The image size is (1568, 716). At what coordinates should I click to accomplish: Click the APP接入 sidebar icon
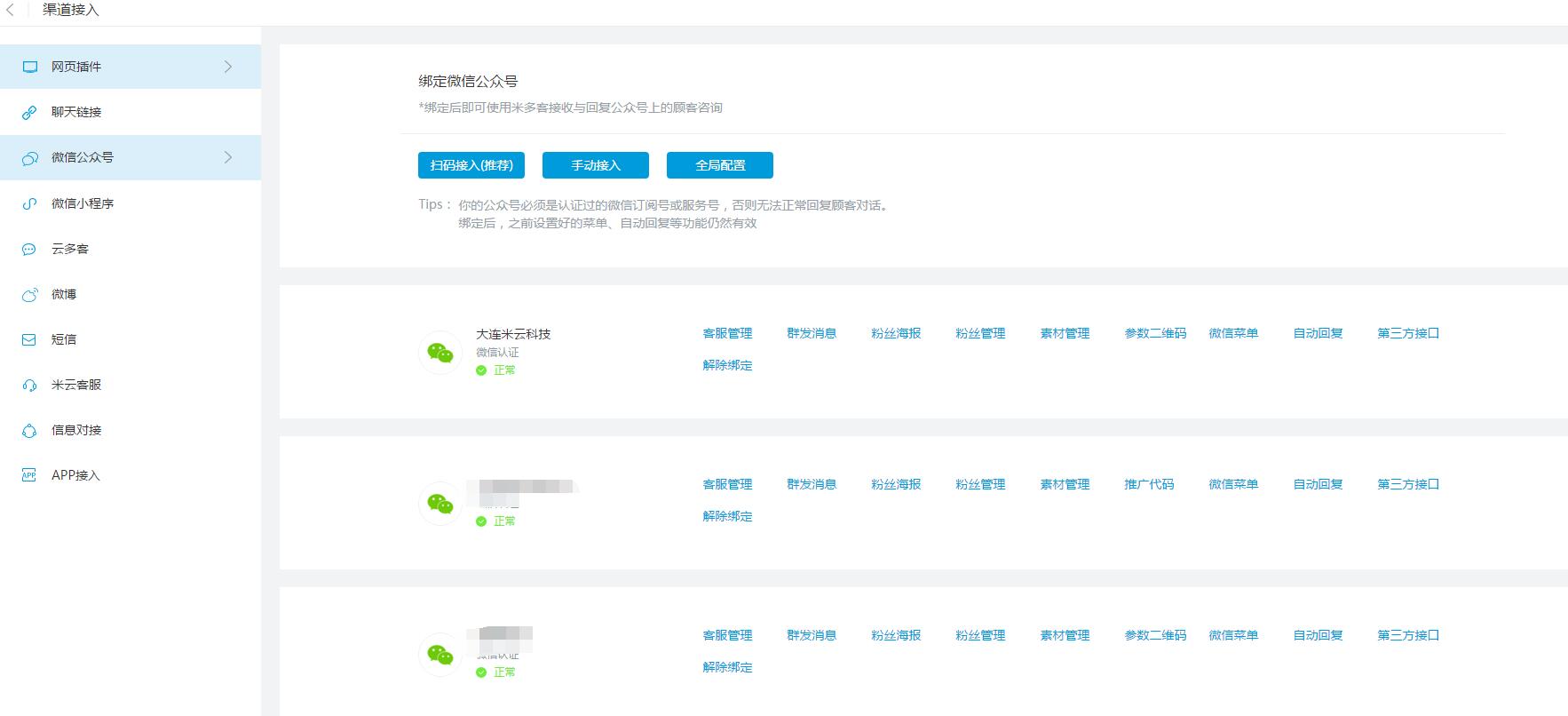pos(29,475)
